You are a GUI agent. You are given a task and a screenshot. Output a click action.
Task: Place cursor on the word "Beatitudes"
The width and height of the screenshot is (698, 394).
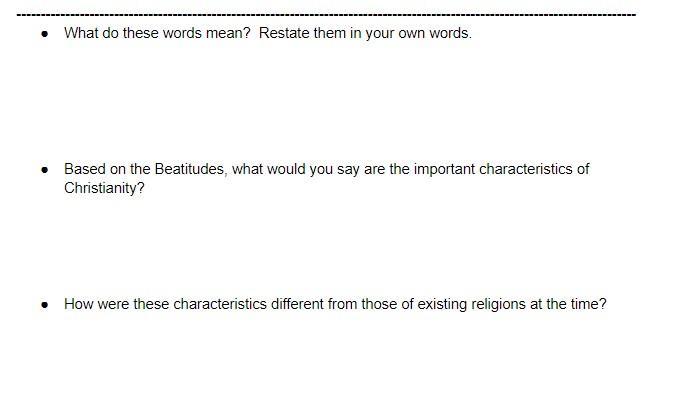click(x=191, y=169)
